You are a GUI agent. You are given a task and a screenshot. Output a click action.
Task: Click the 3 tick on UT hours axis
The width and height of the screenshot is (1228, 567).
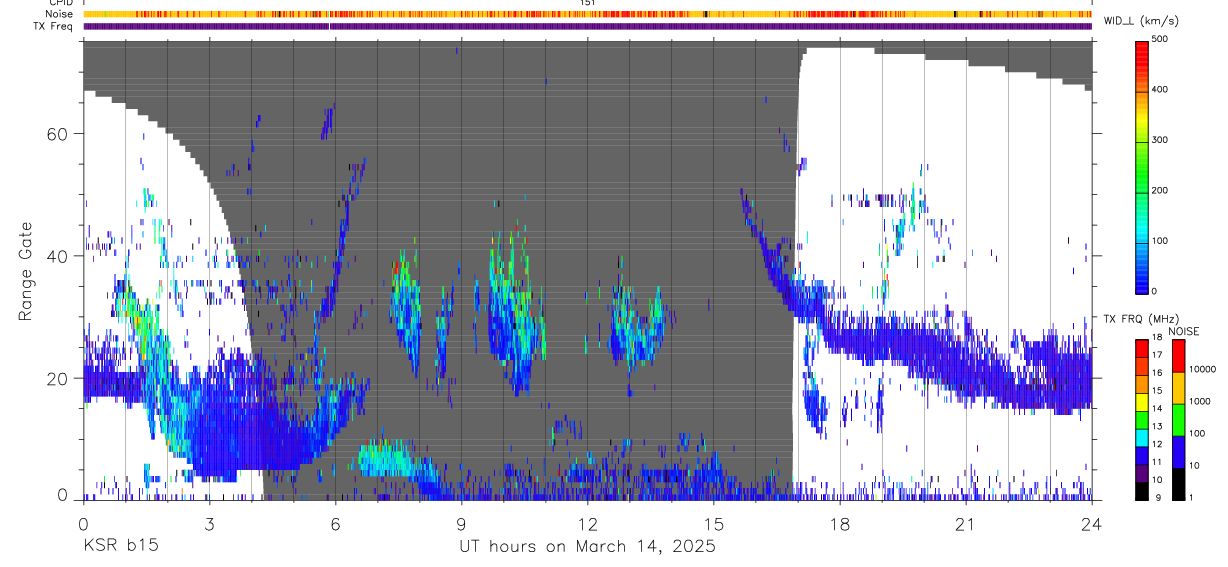209,523
